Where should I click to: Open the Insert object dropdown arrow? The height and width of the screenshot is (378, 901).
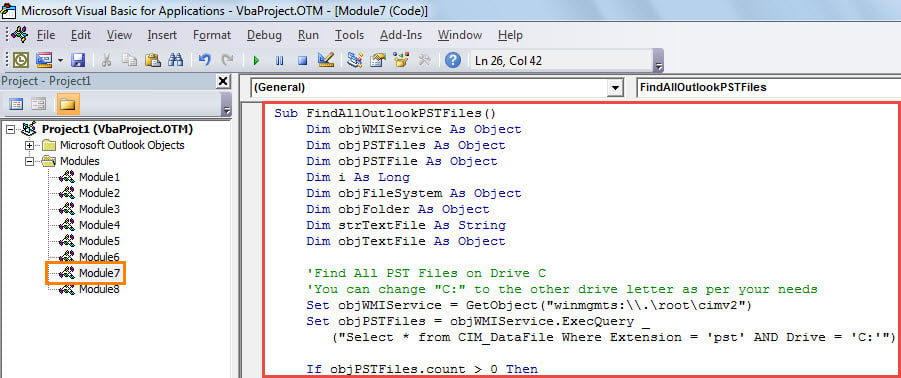pyautogui.click(x=60, y=60)
